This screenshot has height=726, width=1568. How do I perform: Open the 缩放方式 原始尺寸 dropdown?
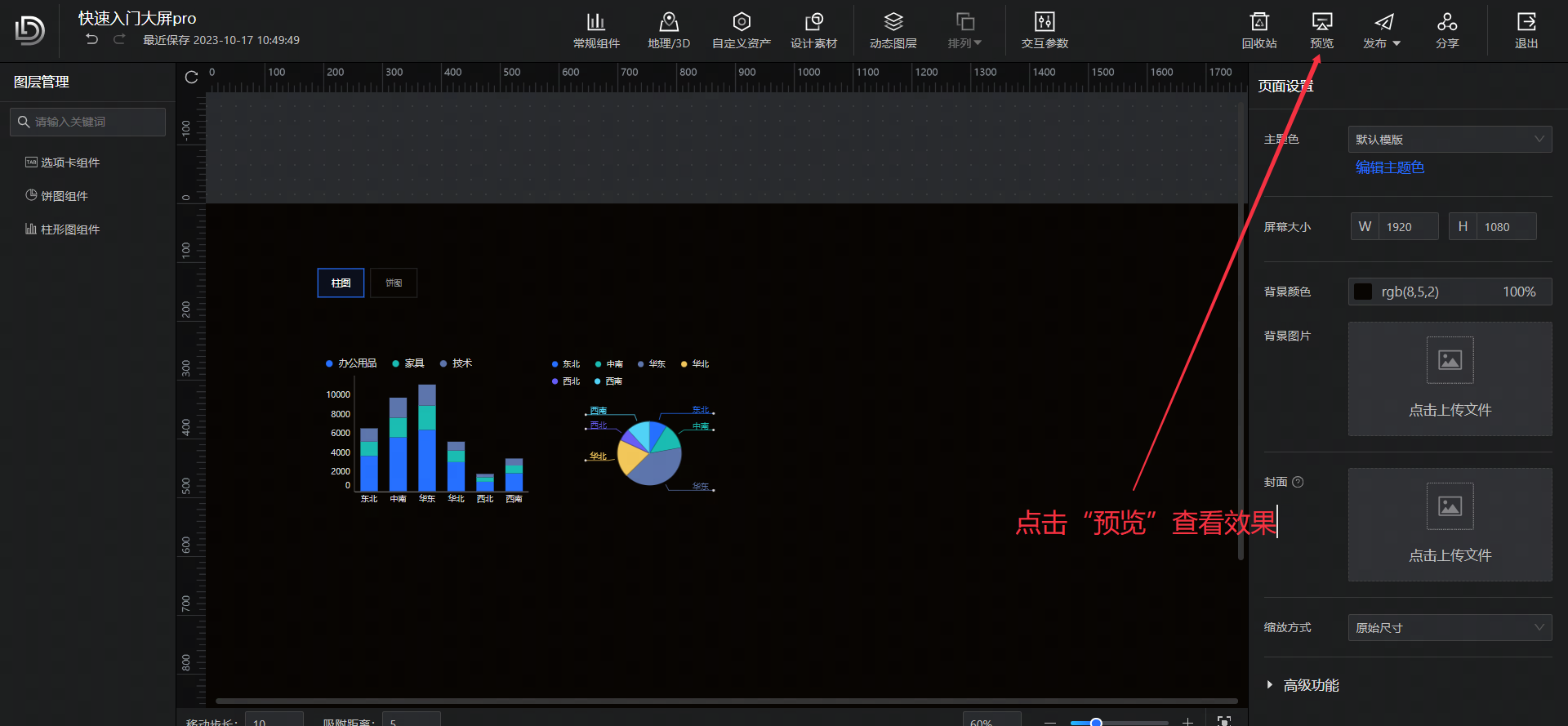(x=1449, y=628)
